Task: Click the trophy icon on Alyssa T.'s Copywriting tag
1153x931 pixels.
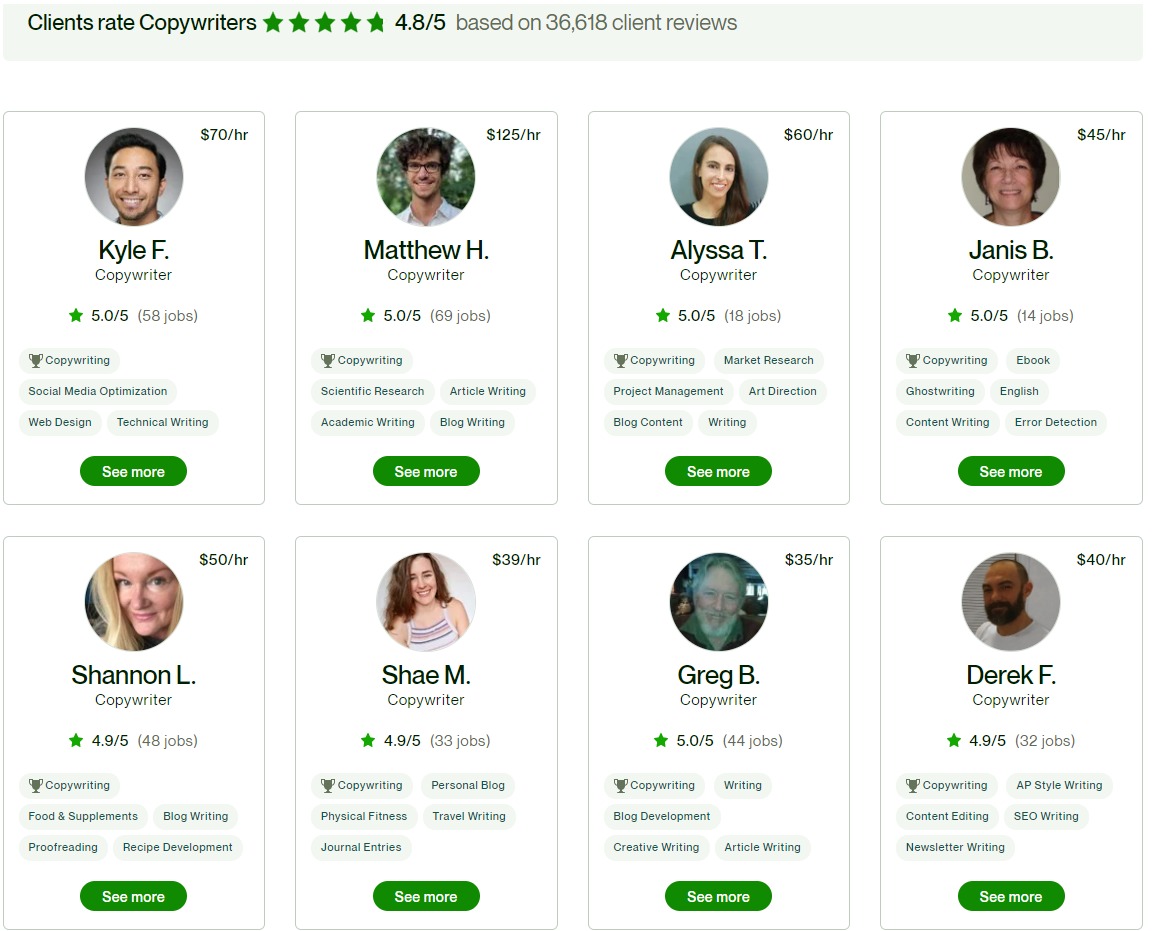Action: point(621,360)
